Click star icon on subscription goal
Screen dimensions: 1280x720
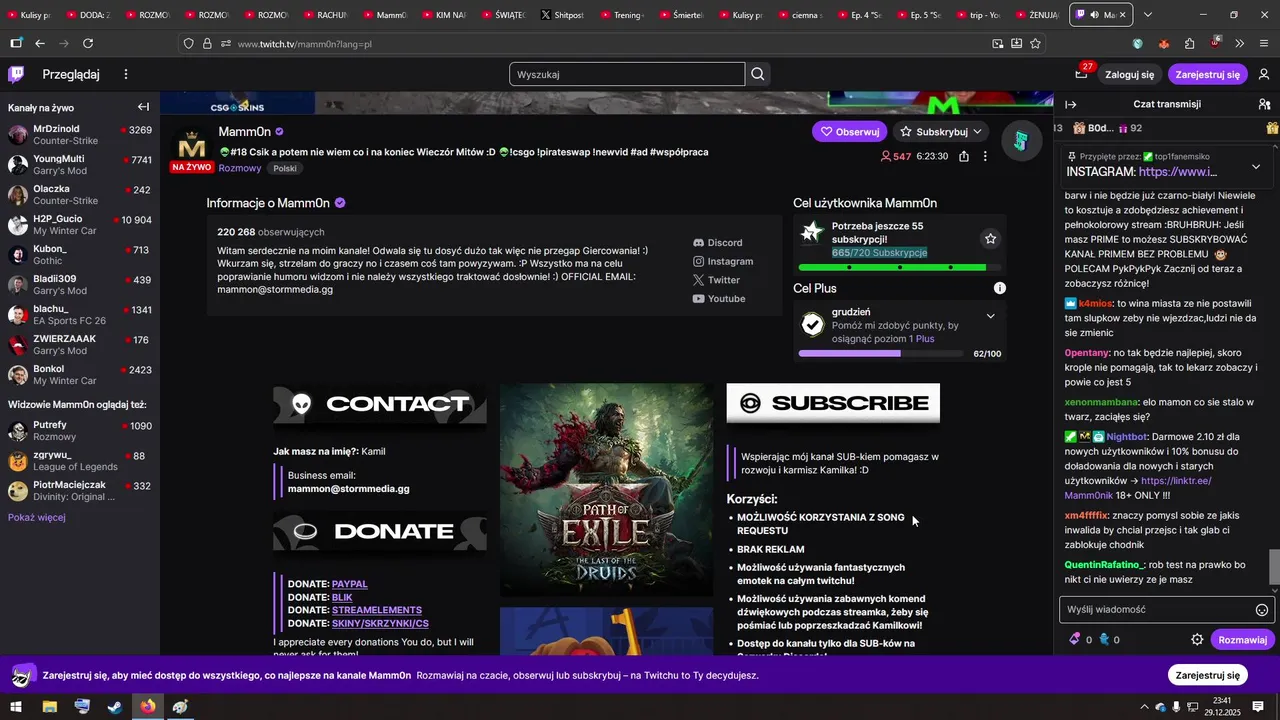point(990,238)
